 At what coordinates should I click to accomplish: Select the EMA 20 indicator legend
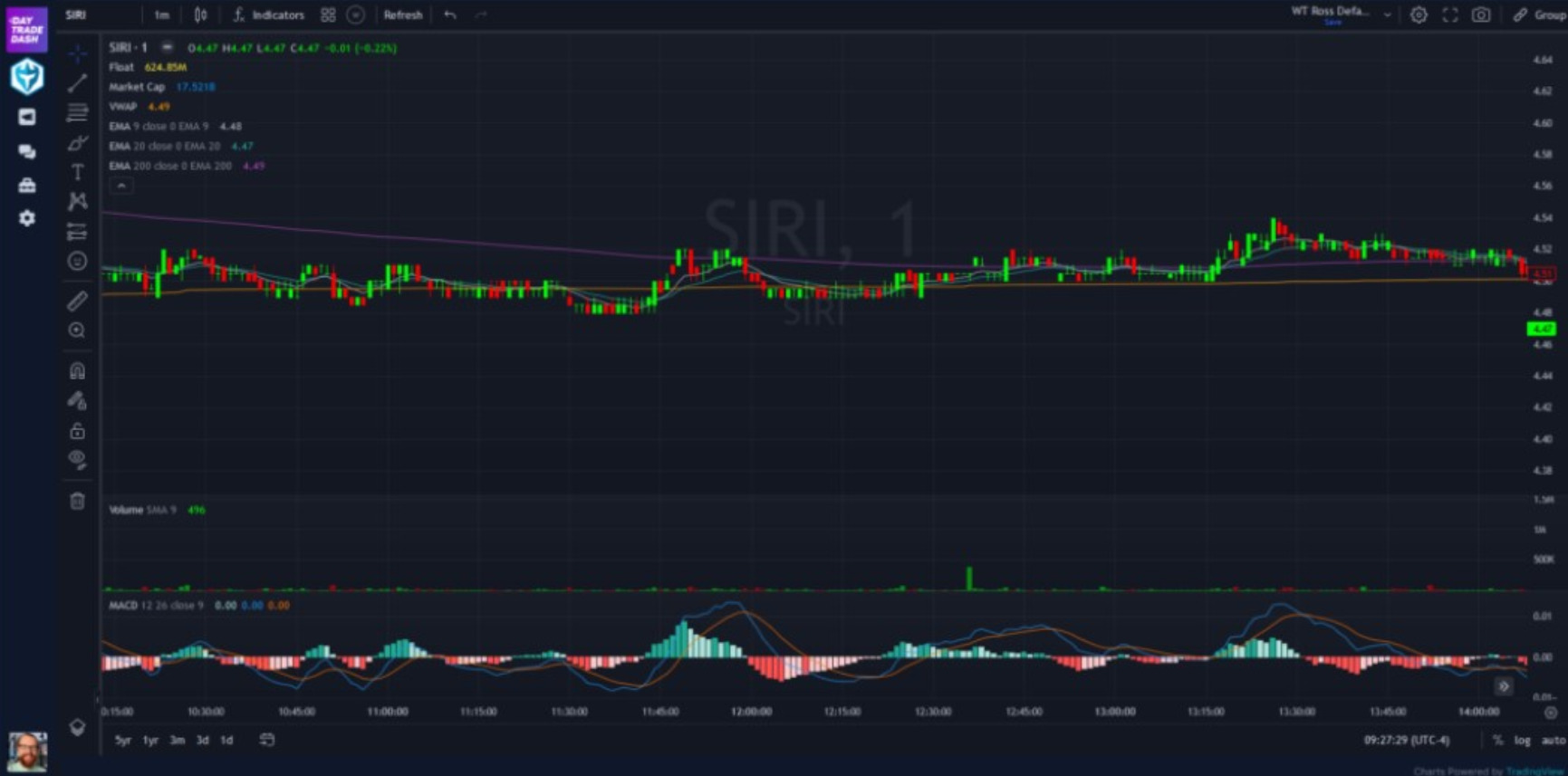(x=181, y=146)
